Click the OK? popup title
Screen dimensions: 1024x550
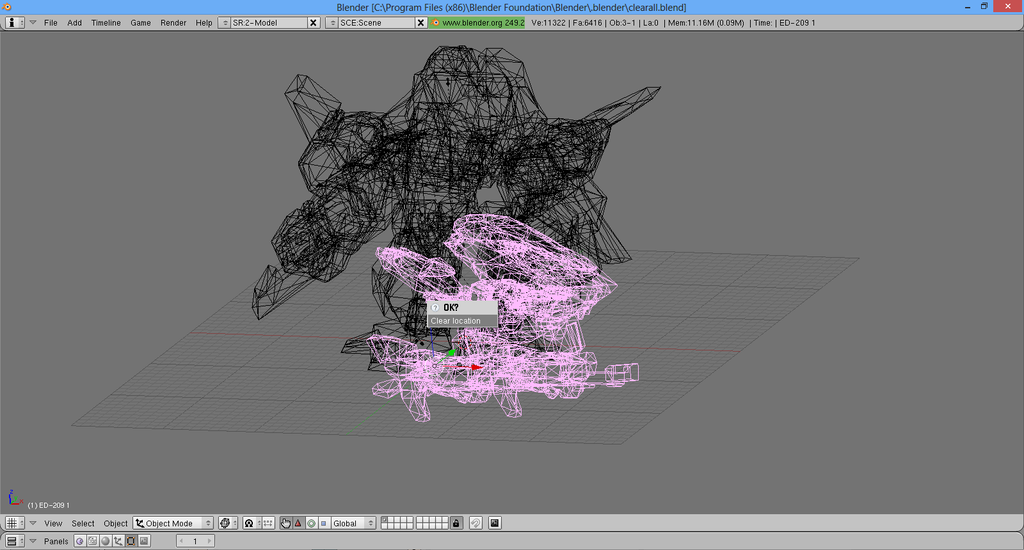(x=451, y=308)
